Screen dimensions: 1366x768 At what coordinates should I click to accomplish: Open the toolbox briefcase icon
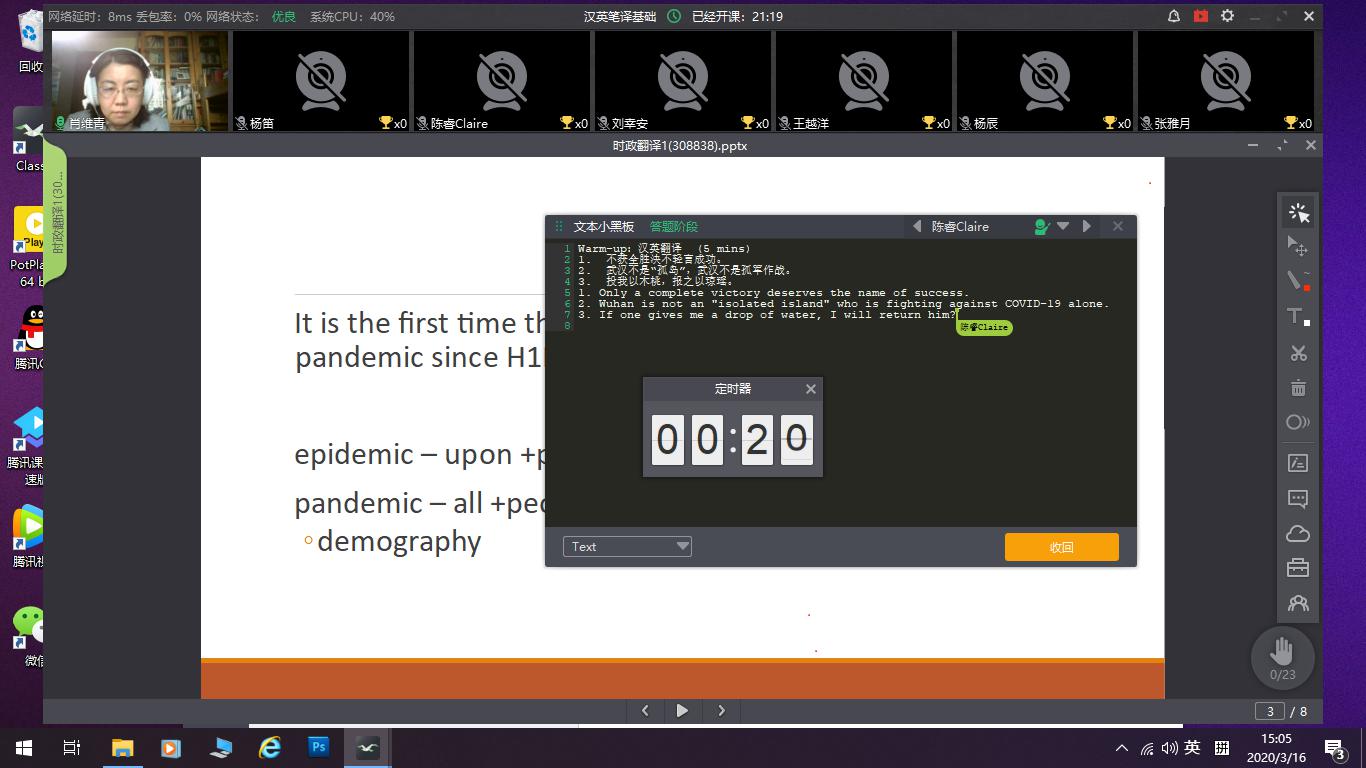click(x=1298, y=568)
